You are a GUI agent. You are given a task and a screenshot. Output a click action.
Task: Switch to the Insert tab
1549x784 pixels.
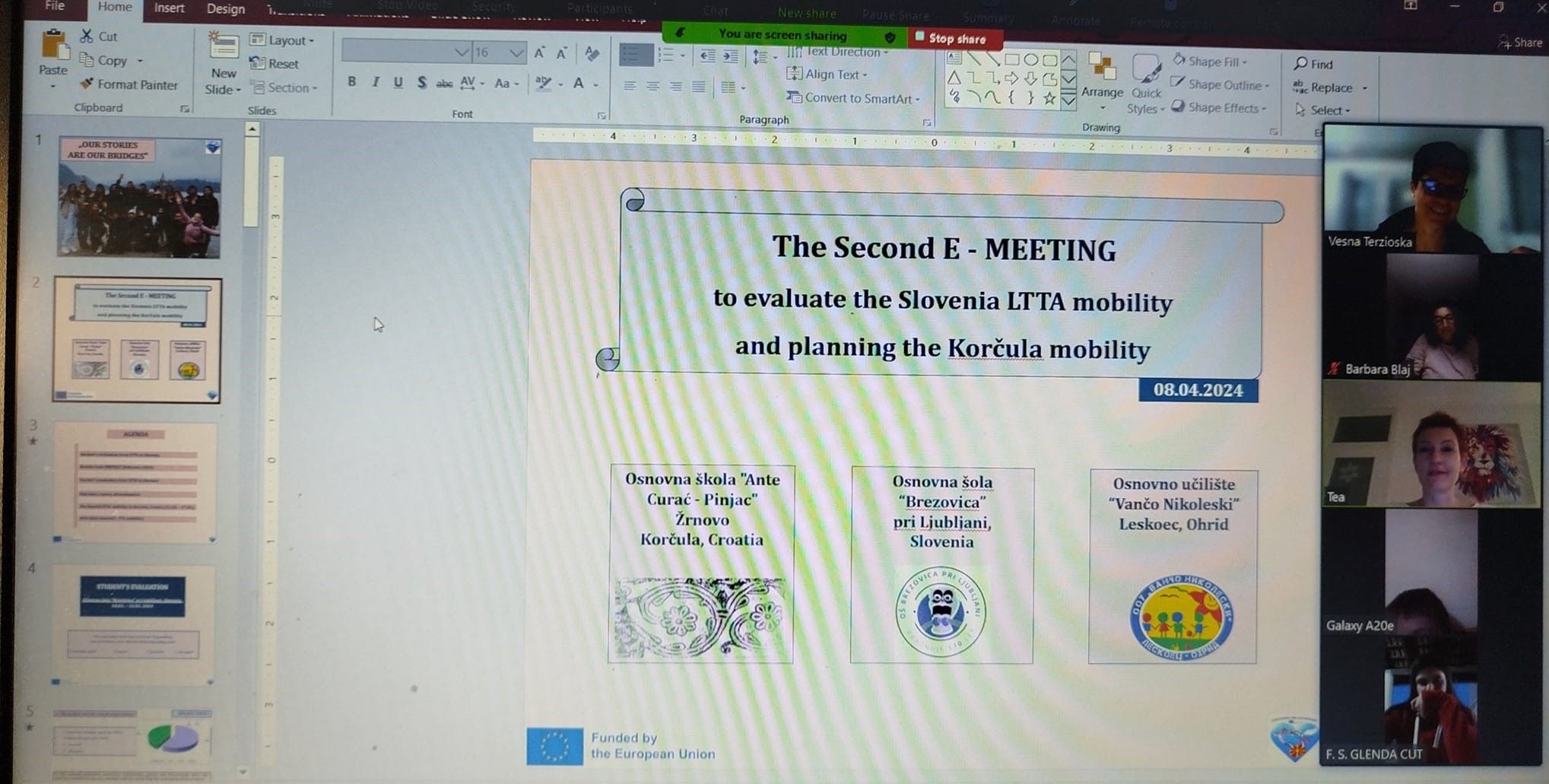point(169,8)
